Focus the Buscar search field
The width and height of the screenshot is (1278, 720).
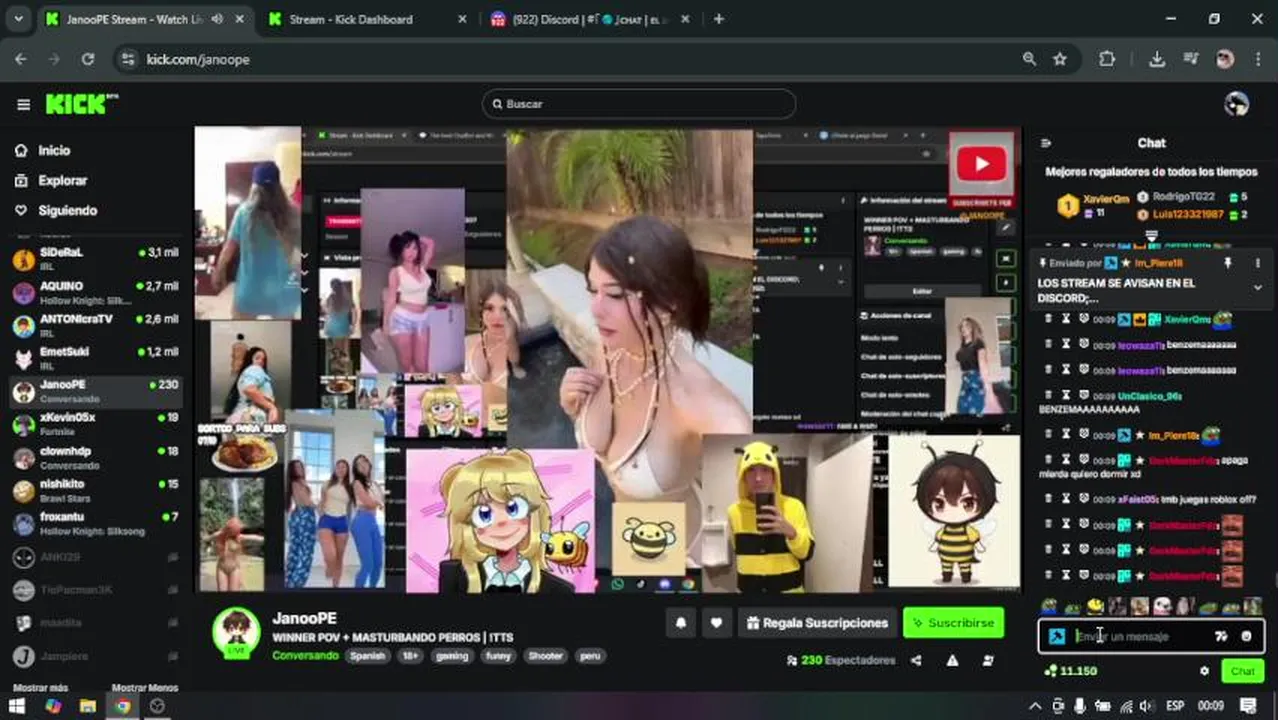click(639, 104)
